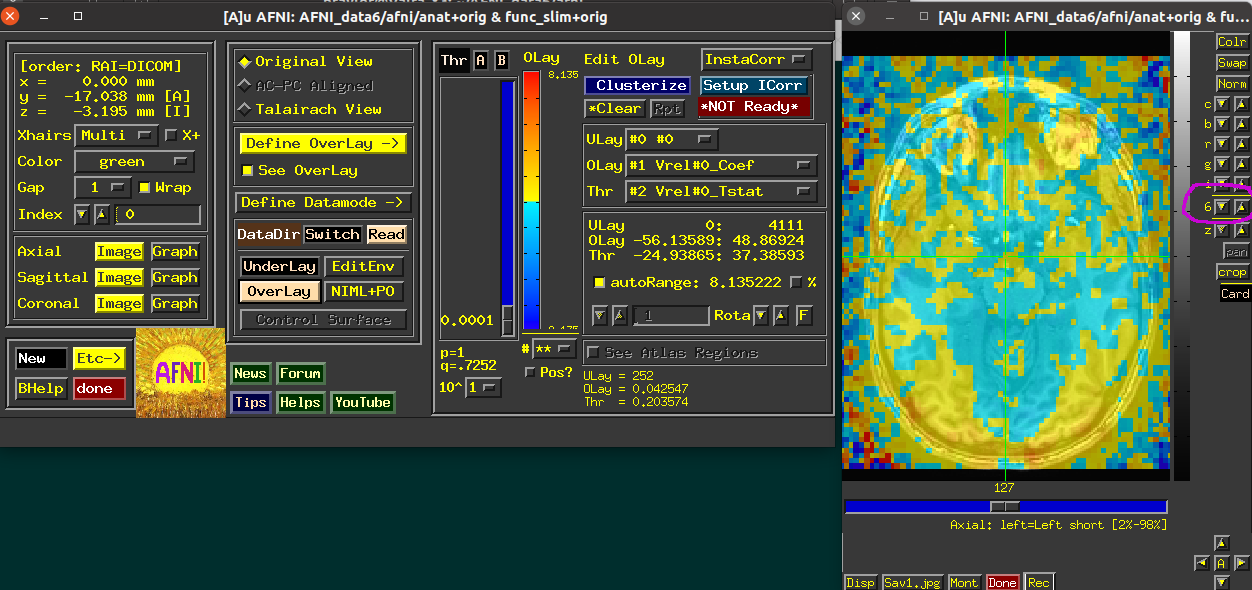The height and width of the screenshot is (590, 1252).
Task: Click the axial slice slider at 127
Action: pyautogui.click(x=1005, y=507)
